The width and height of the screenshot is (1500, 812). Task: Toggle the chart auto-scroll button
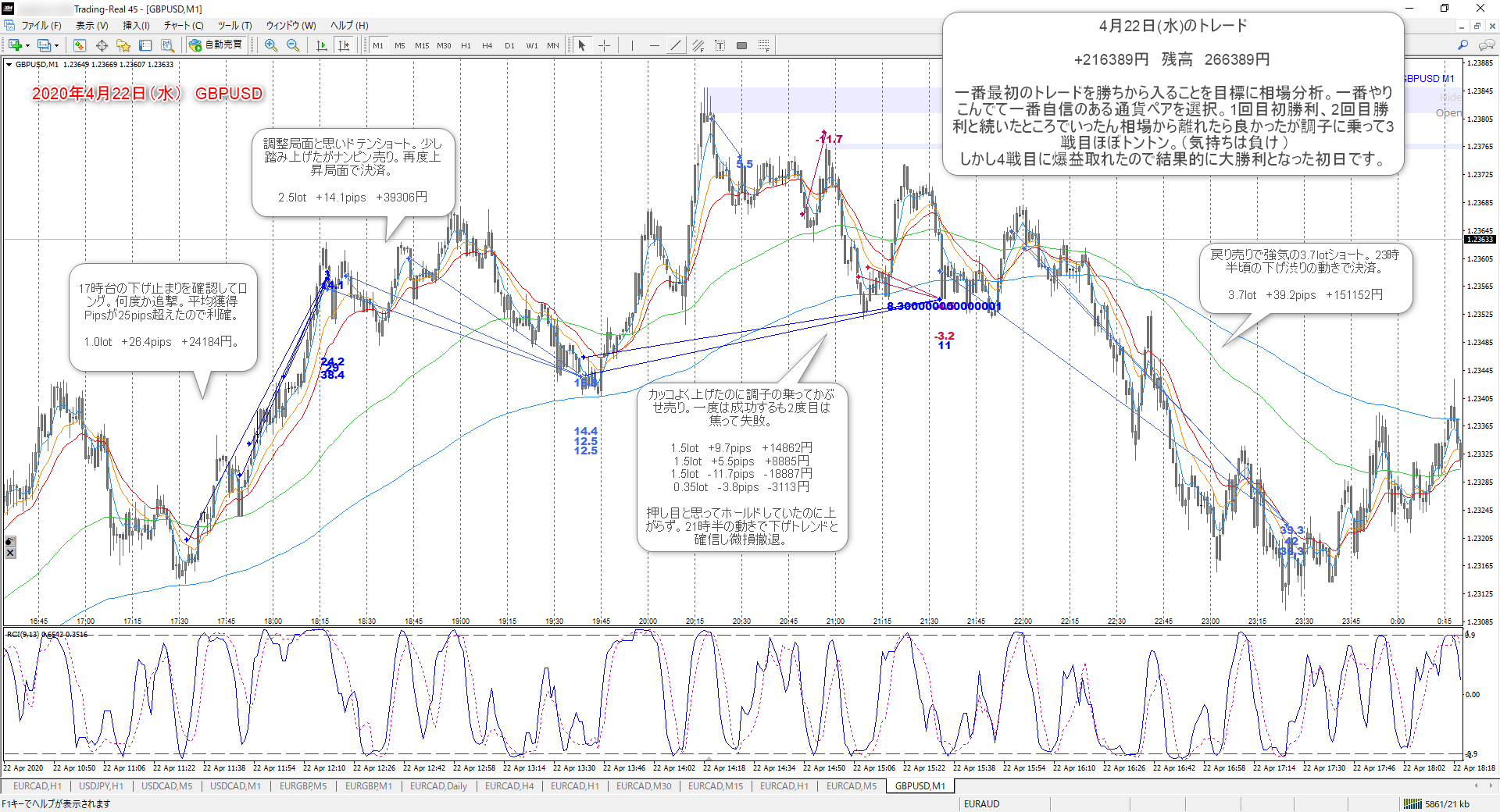[322, 45]
